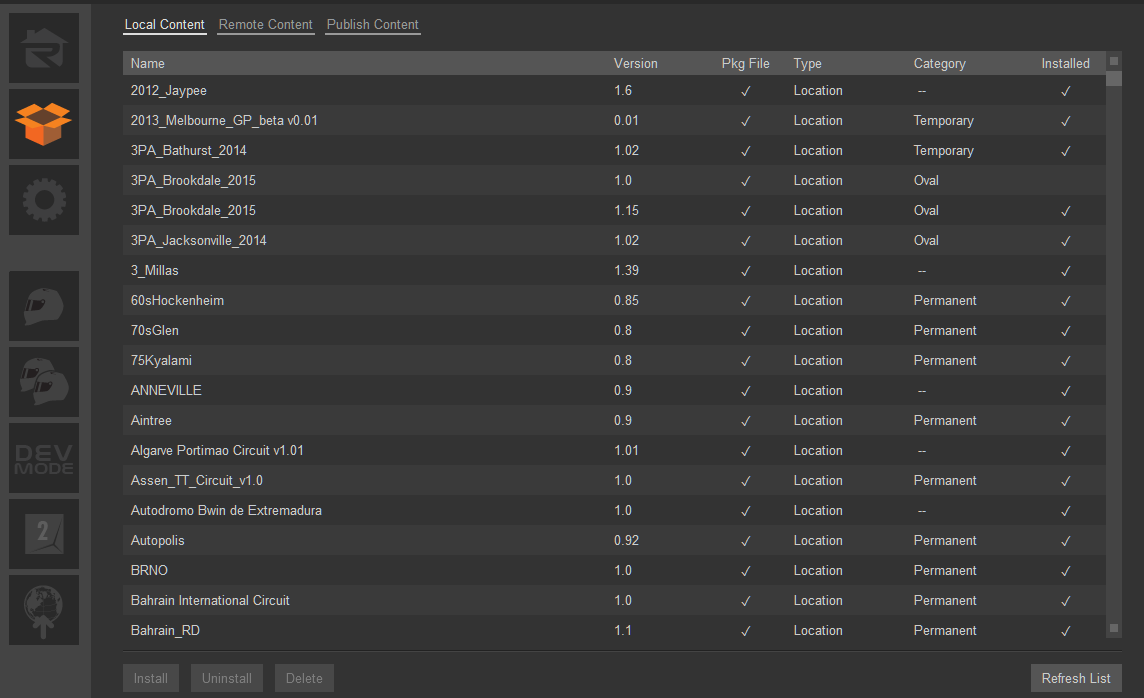
Task: Click the Refresh List button
Action: [1076, 678]
